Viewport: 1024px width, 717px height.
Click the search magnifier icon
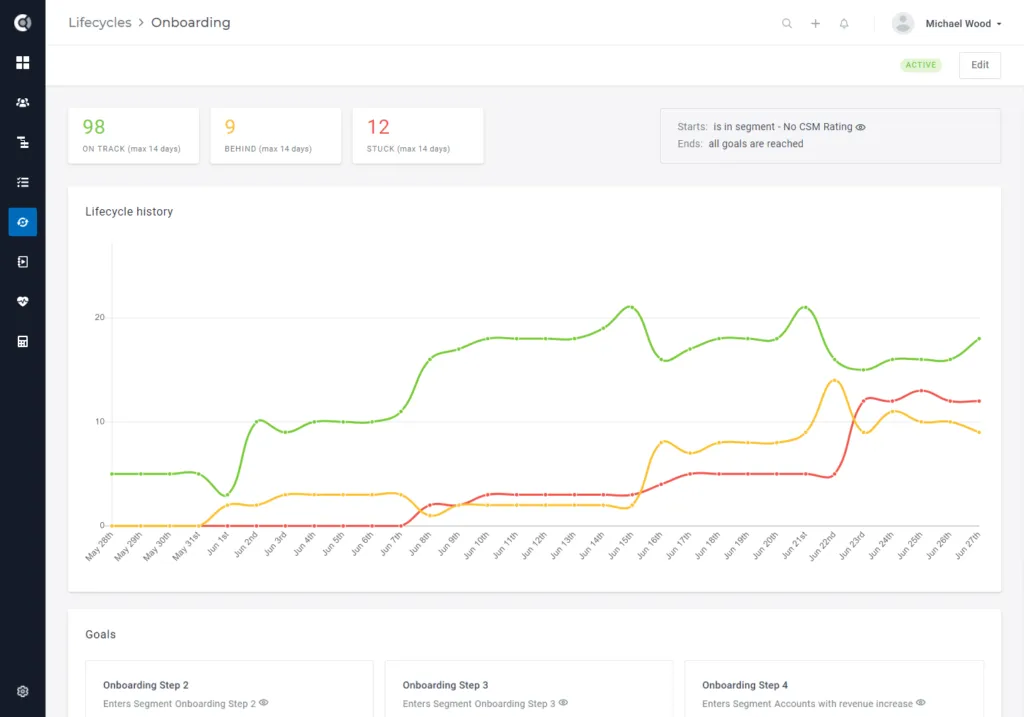(x=787, y=24)
